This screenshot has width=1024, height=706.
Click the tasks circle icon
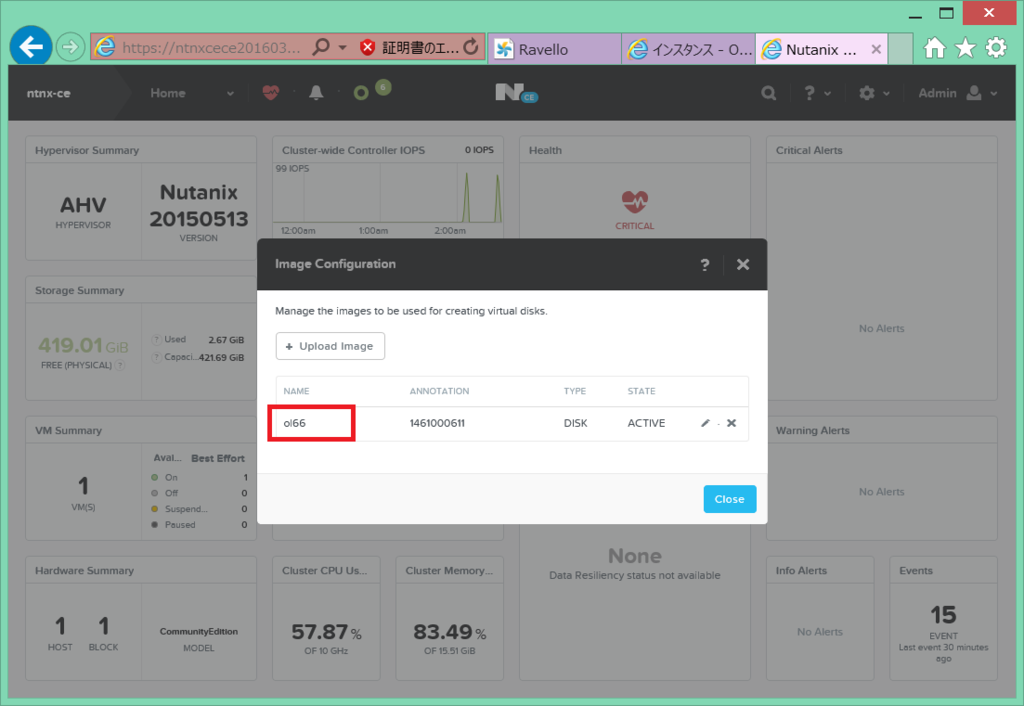click(x=360, y=93)
